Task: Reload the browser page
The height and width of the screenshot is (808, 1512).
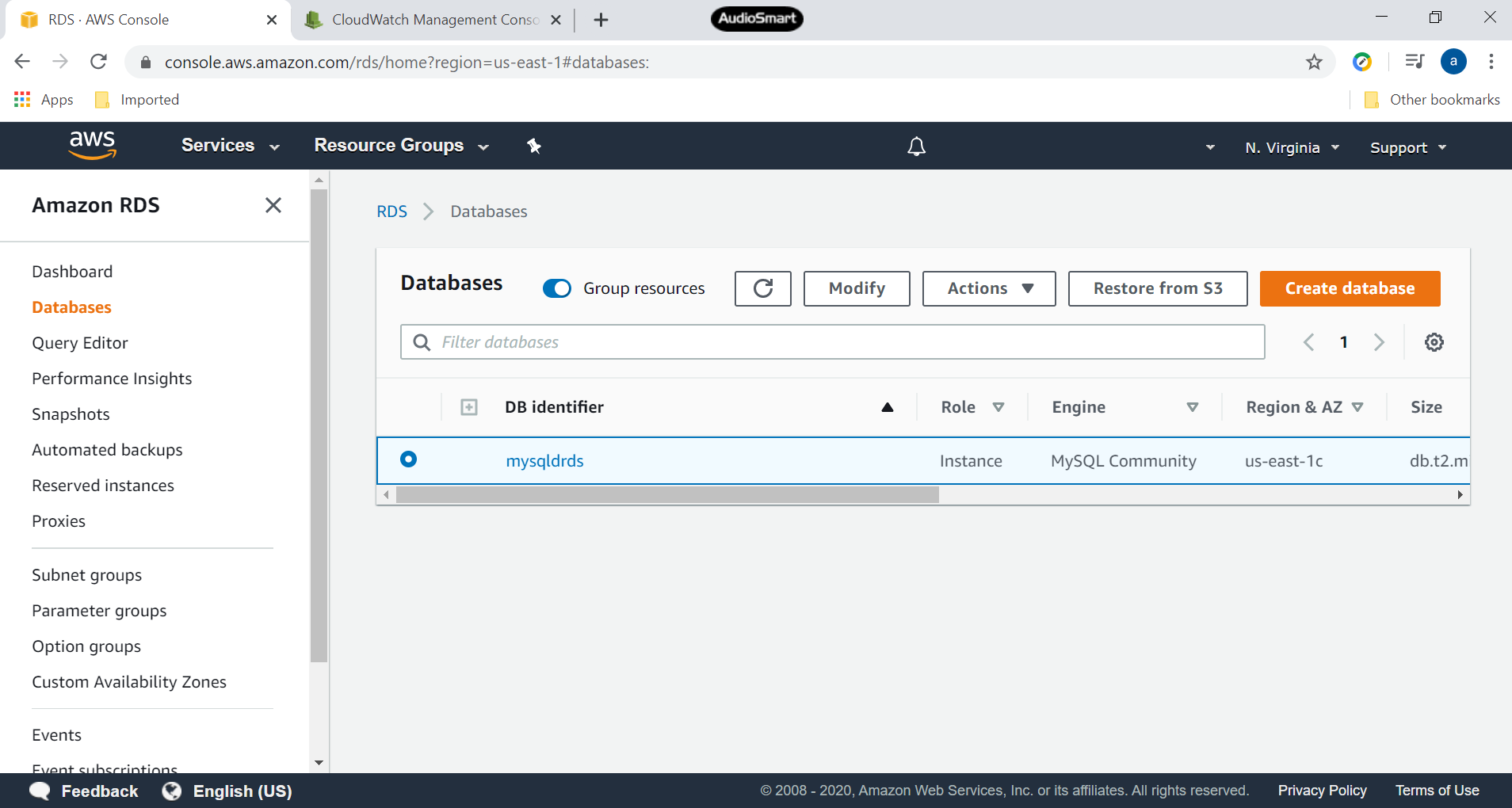Action: pyautogui.click(x=98, y=62)
